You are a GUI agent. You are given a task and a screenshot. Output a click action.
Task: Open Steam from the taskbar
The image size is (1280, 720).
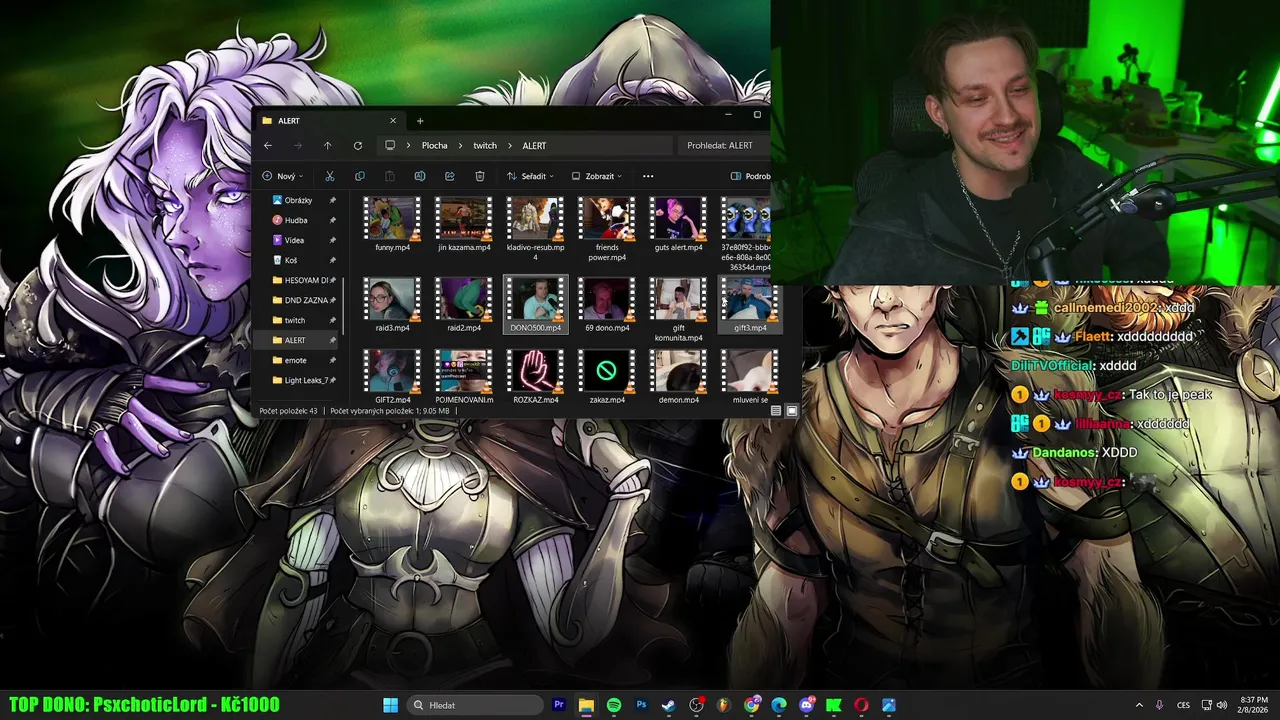tap(668, 705)
